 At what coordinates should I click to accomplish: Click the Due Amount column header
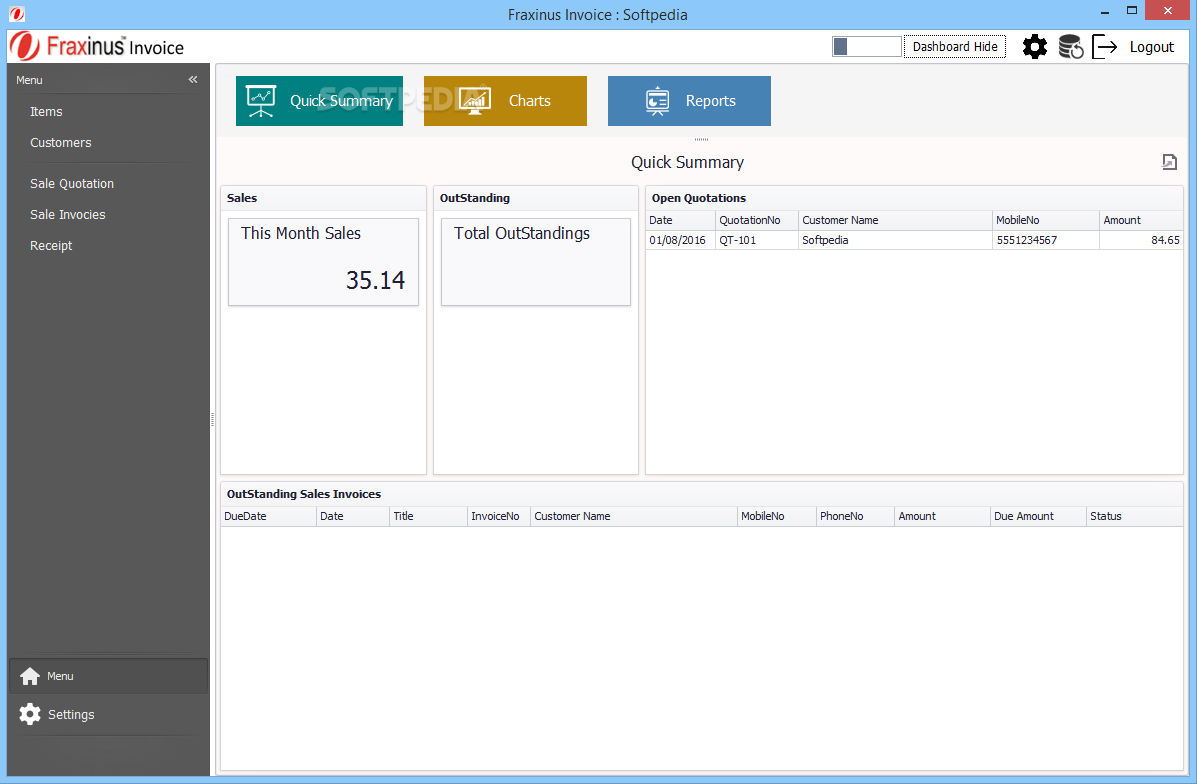point(1038,516)
